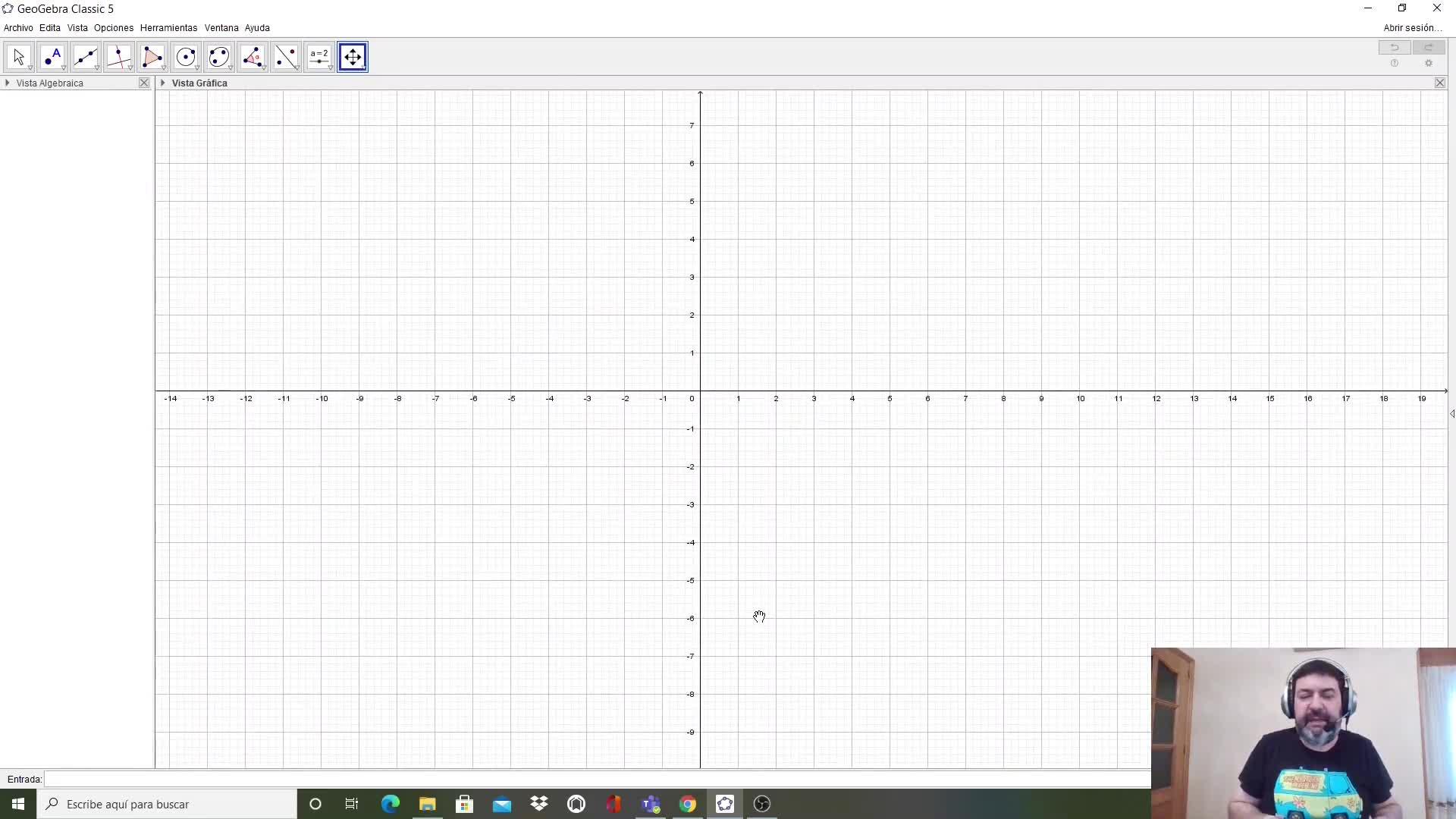This screenshot has width=1456, height=819.
Task: Activate the Move Graphics View tool
Action: (353, 57)
